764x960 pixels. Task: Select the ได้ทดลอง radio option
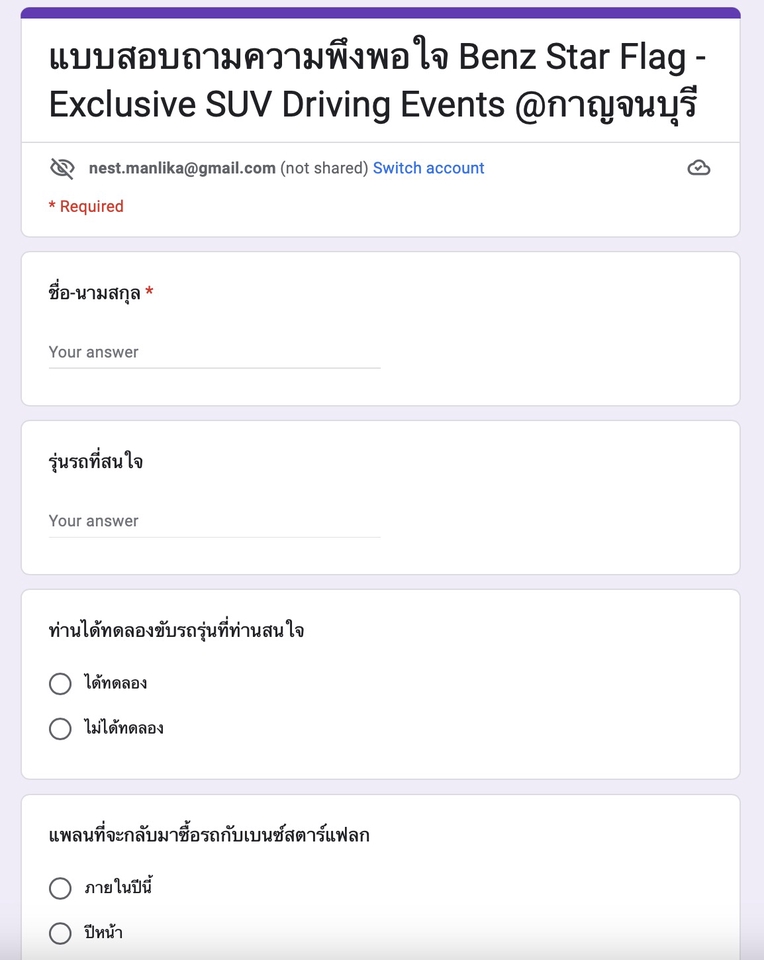60,683
